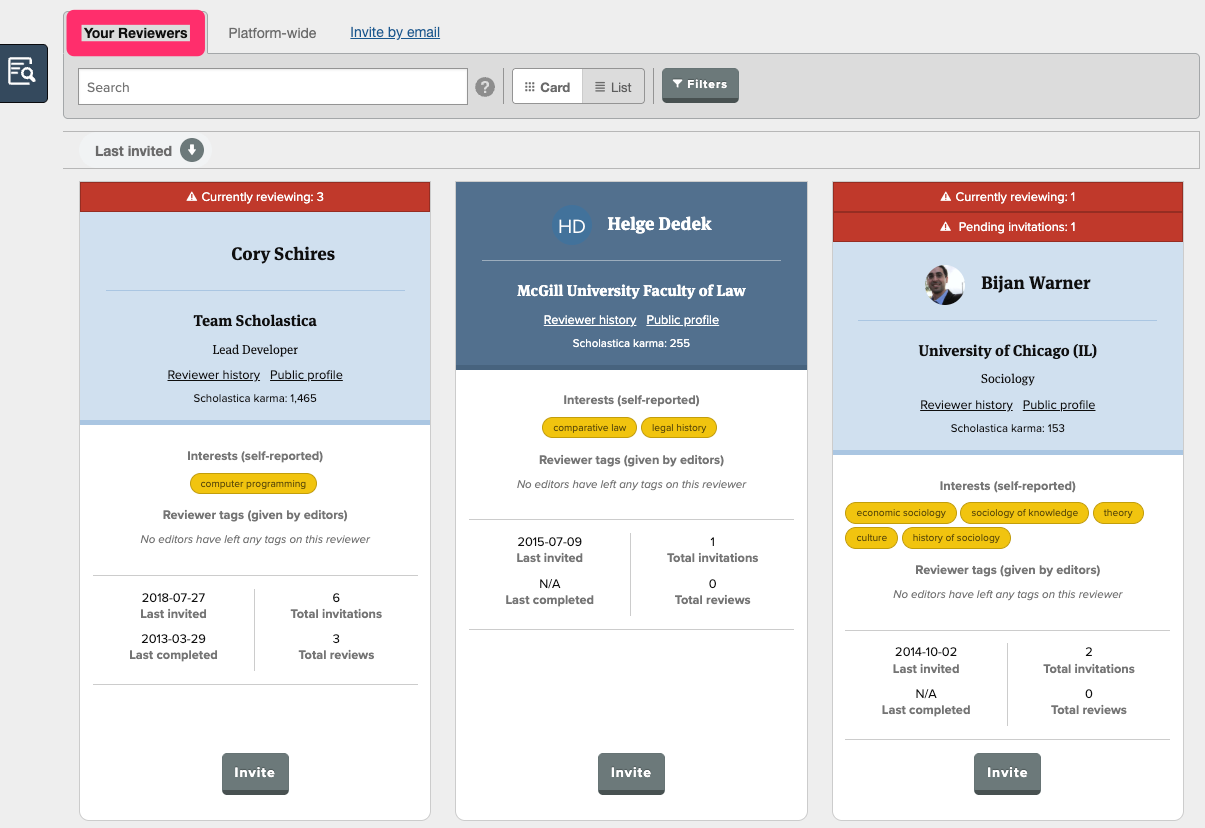The height and width of the screenshot is (828, 1205).
Task: Click the 2015-07-09 last invited date
Action: pyautogui.click(x=549, y=542)
